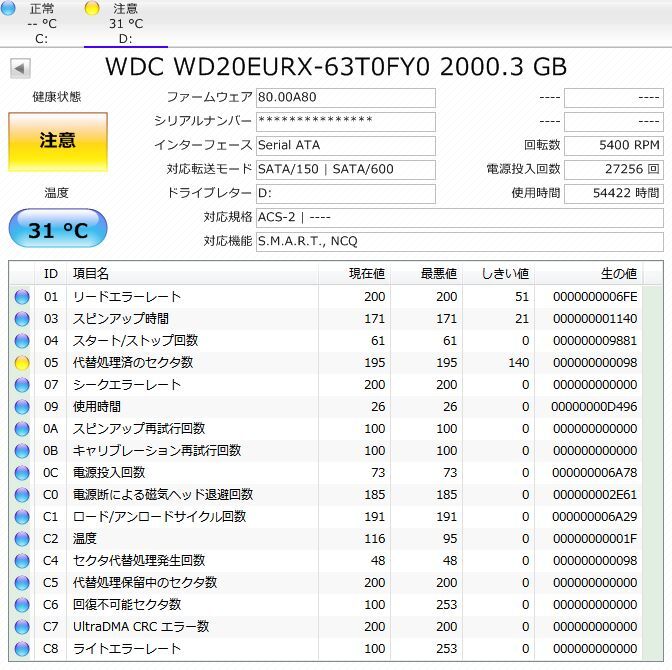Select the 代替処理保留中のセクタ数 row name
This screenshot has width=672, height=670.
tap(145, 583)
